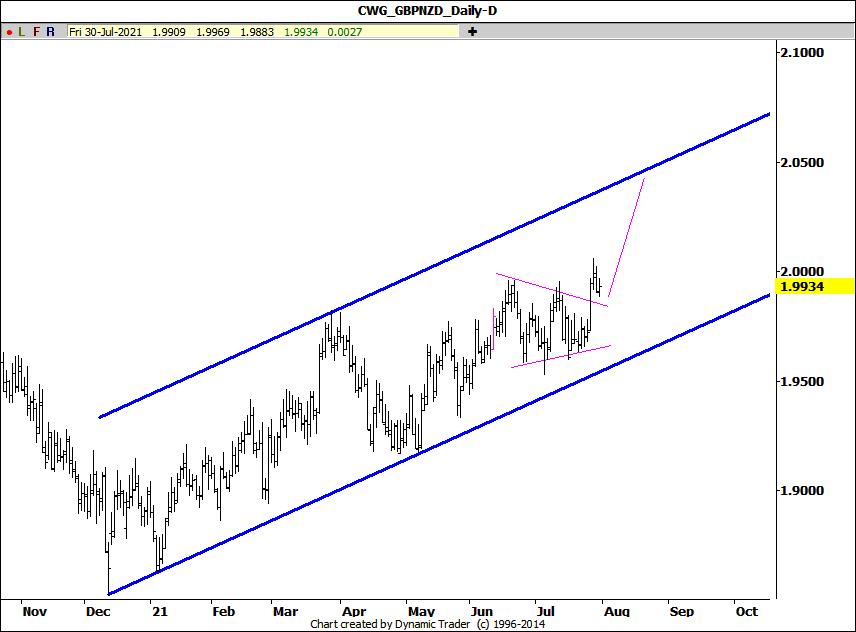Click the date Fri 30-Jul-2021 field
Image resolution: width=856 pixels, height=632 pixels.
tap(105, 32)
